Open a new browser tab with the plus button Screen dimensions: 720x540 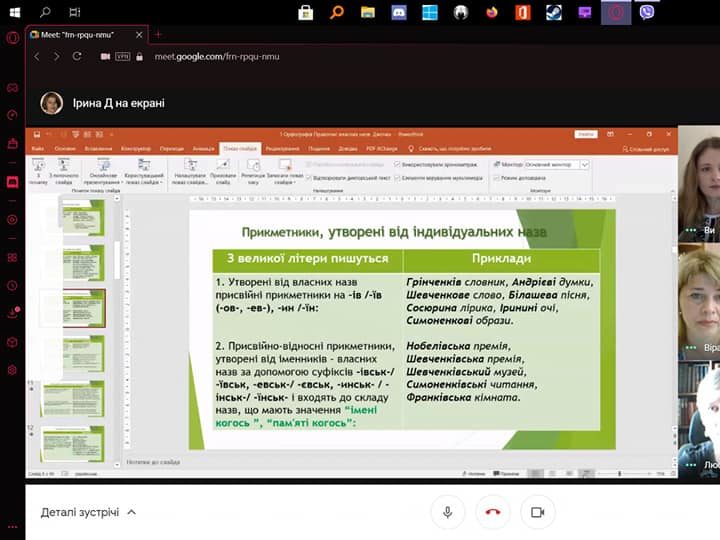(157, 34)
